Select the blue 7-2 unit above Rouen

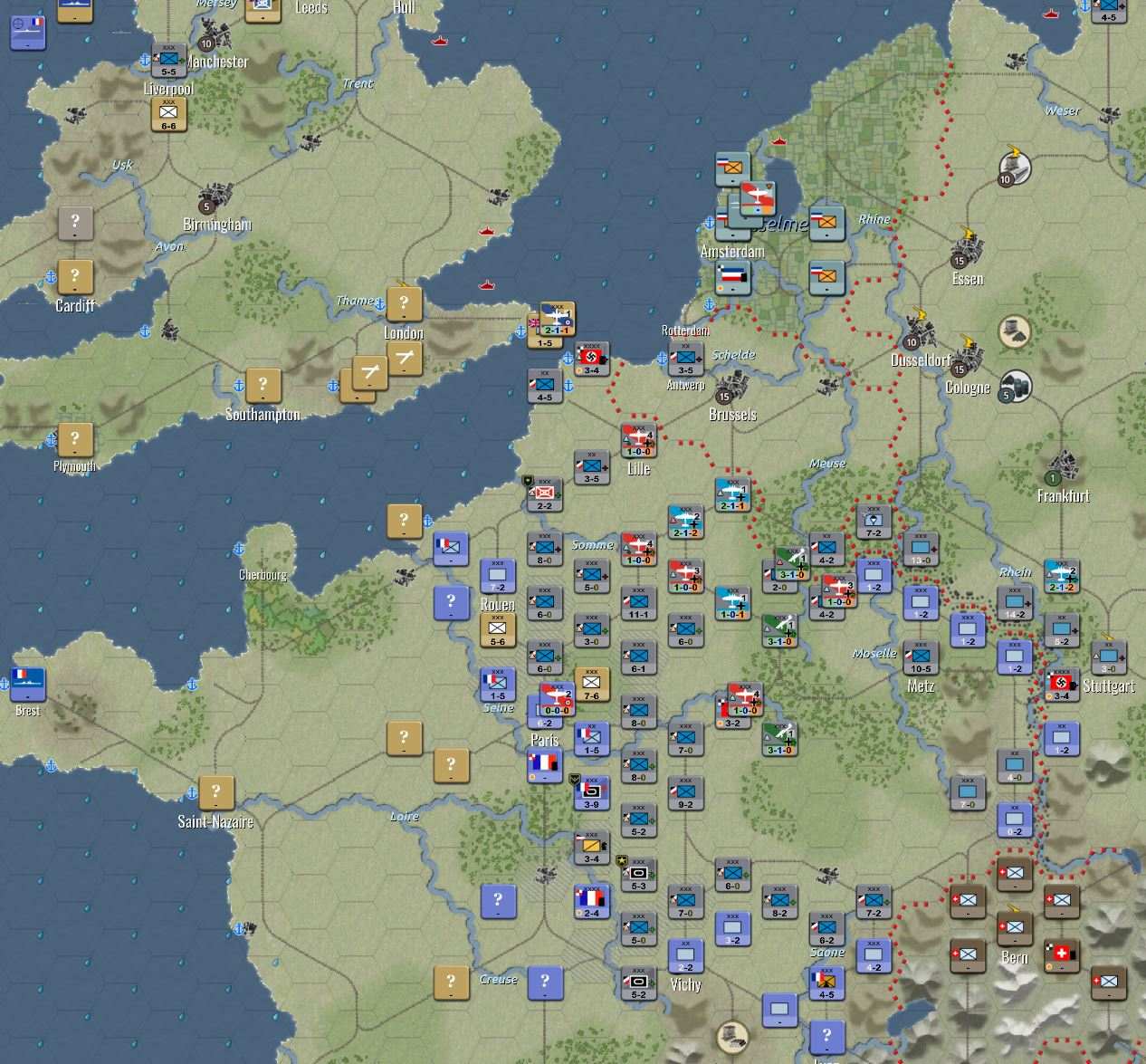pos(497,576)
